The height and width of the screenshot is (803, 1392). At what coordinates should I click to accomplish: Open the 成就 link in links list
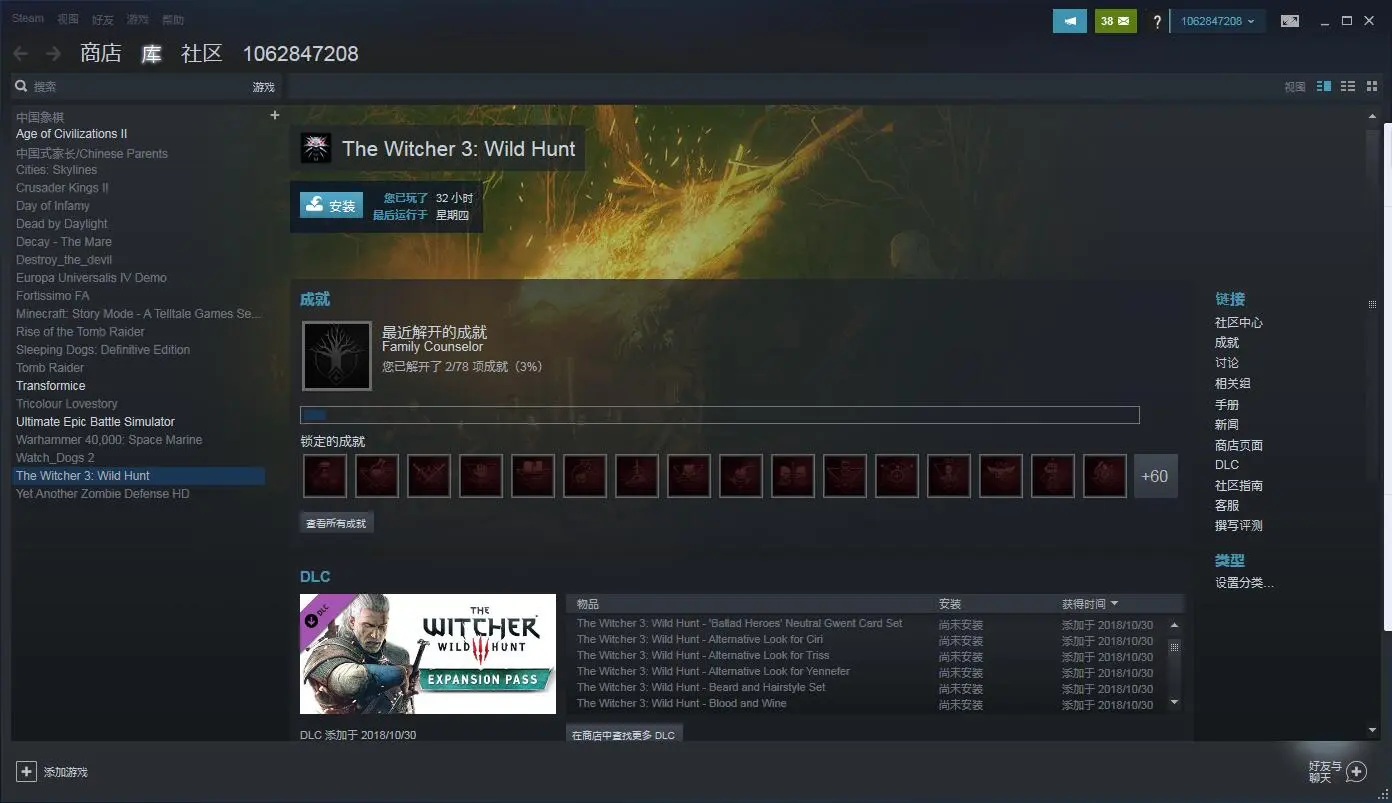coord(1227,343)
